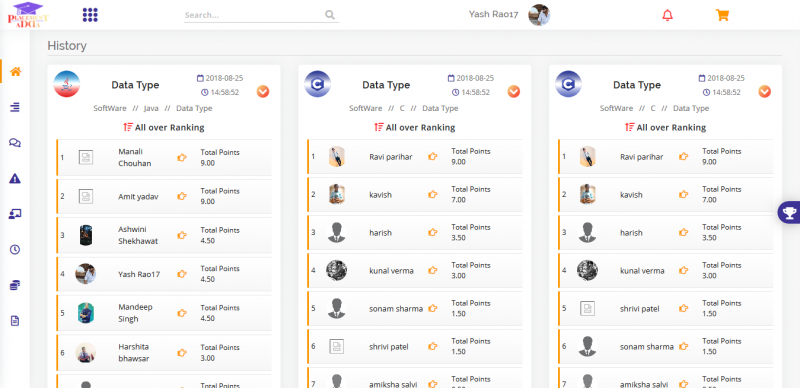Toggle thumbs-up for shrivi patel in right card
This screenshot has width=800, height=388.
pyautogui.click(x=684, y=308)
